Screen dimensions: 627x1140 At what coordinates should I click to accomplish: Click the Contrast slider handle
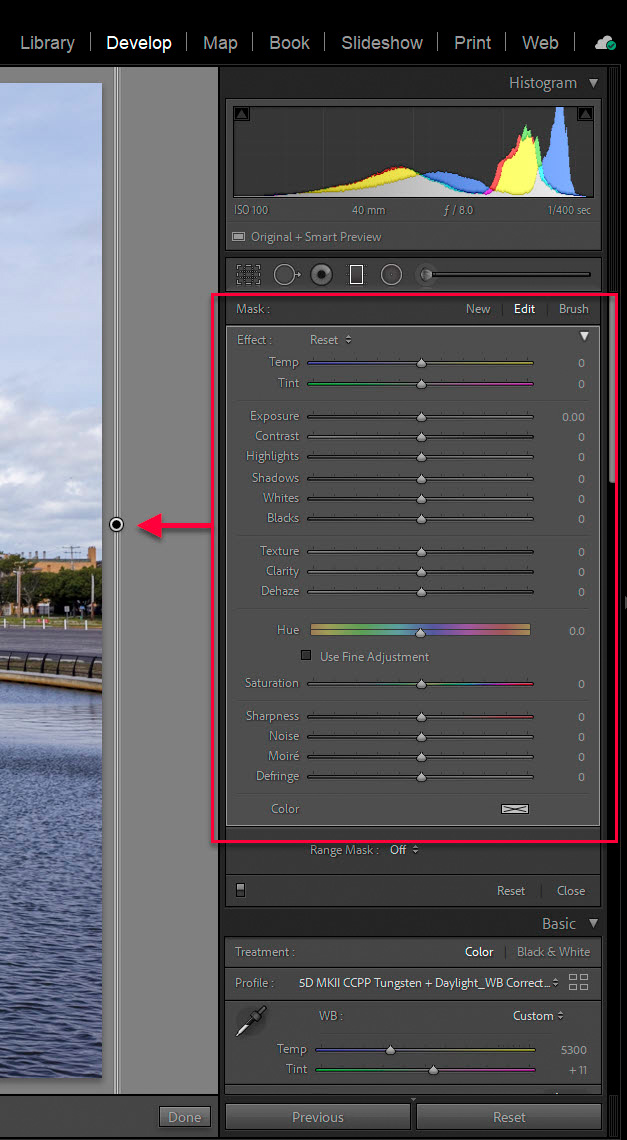[421, 437]
